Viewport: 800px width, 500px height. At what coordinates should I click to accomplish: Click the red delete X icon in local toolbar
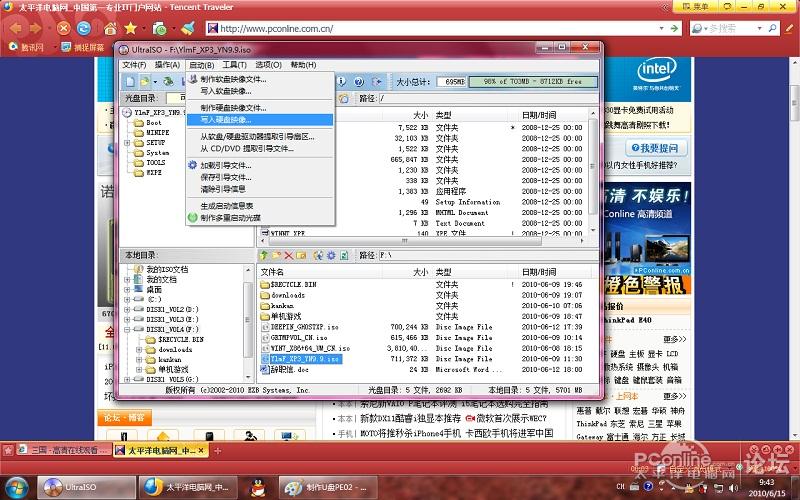click(289, 256)
